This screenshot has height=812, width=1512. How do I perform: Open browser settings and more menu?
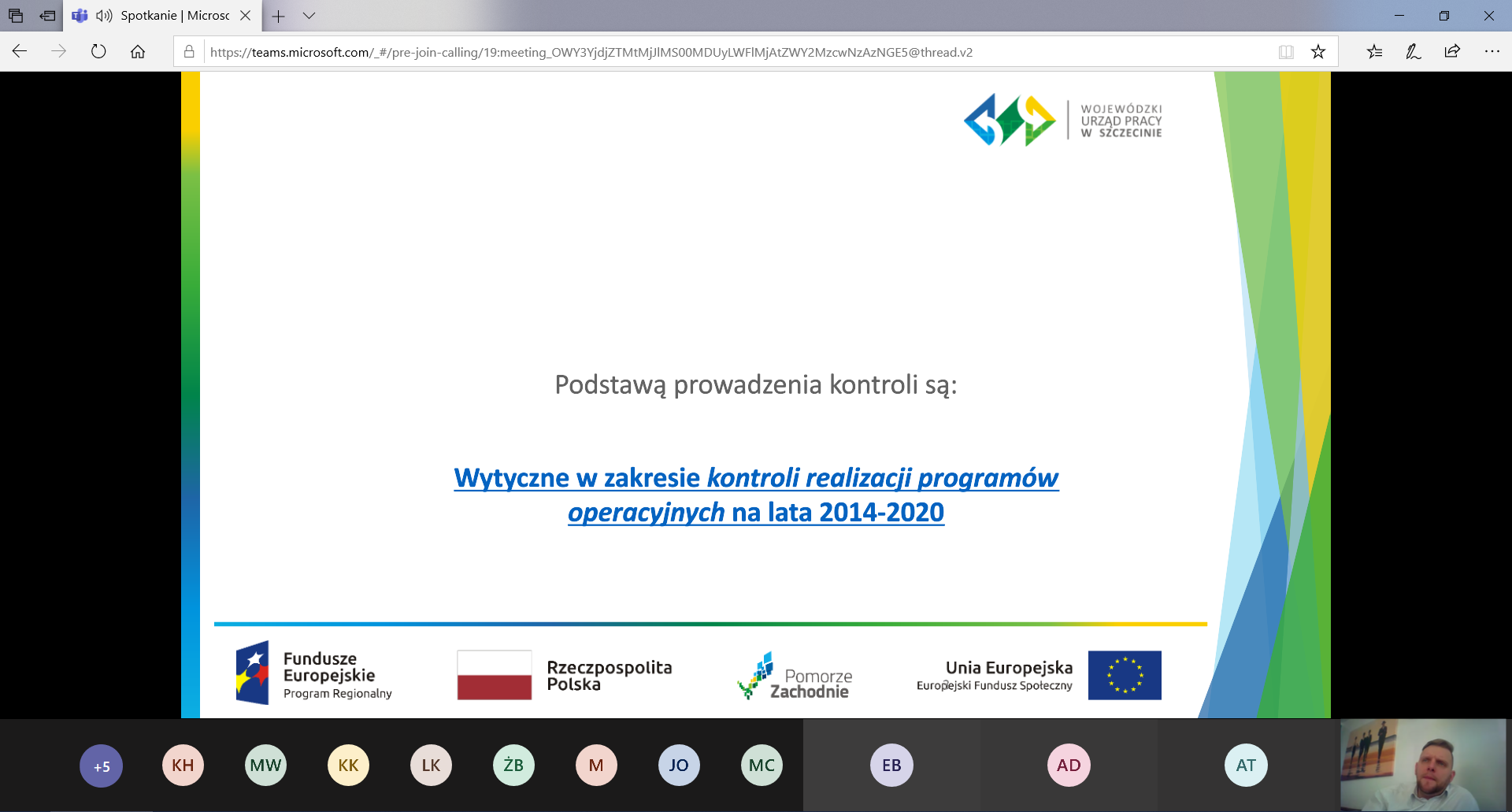[x=1492, y=52]
